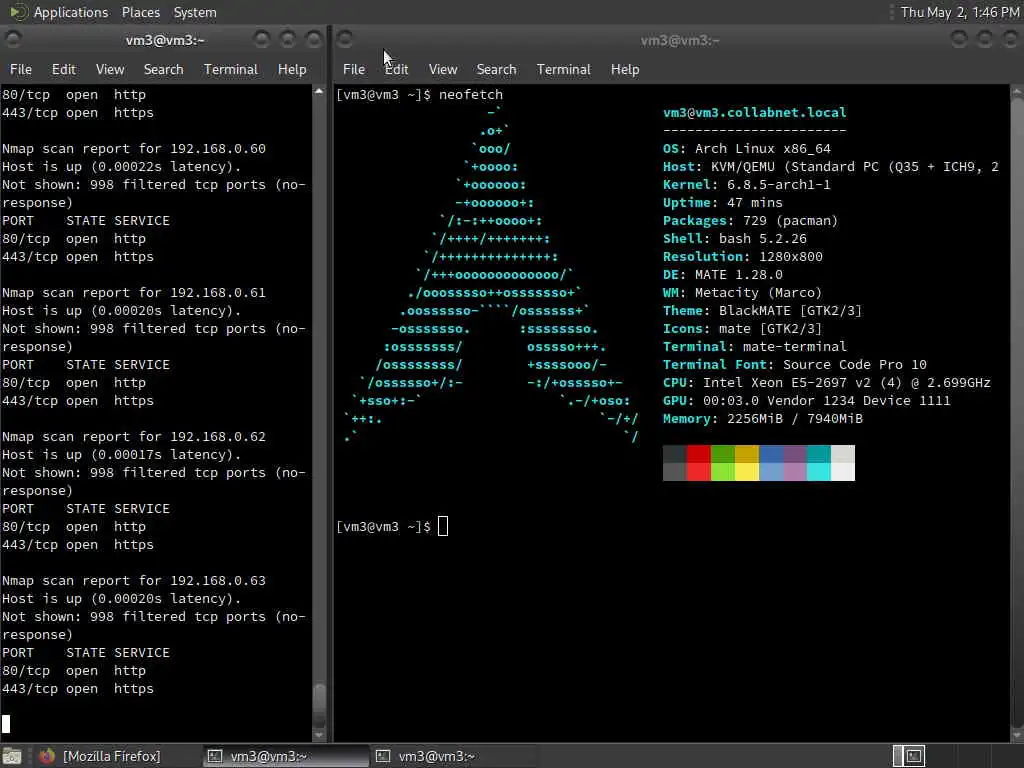Maximize the left nmap terminal window
This screenshot has height=768, width=1024.
[x=288, y=40]
